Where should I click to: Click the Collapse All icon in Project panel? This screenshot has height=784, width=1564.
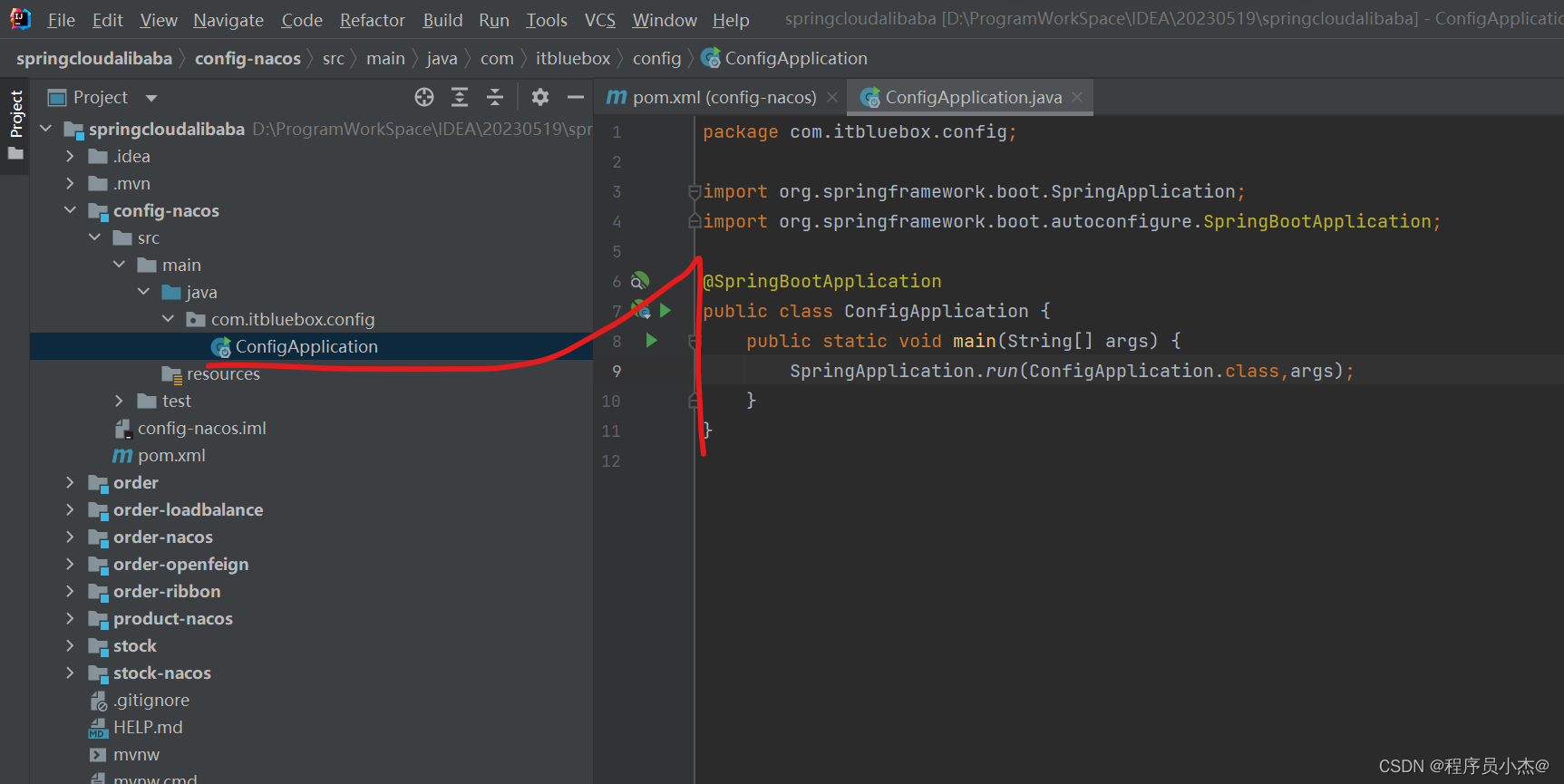coord(495,97)
